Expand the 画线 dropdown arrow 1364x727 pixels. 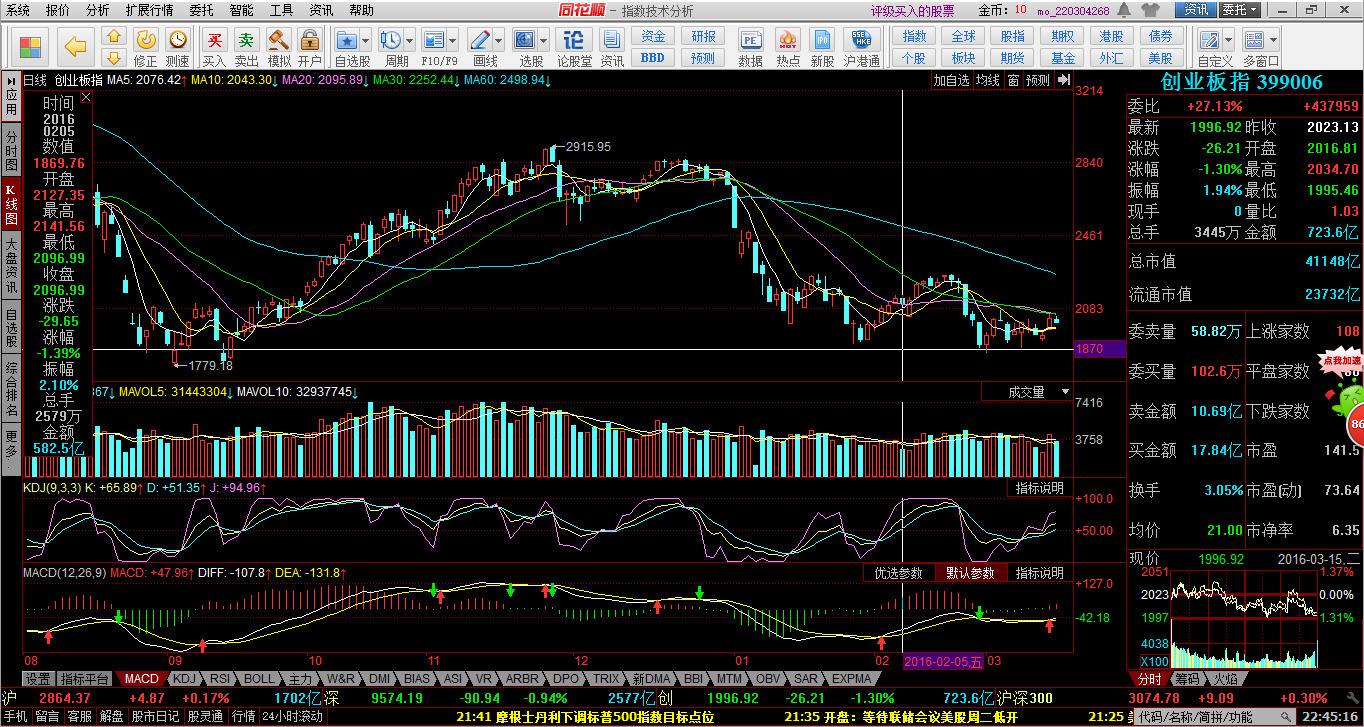499,41
